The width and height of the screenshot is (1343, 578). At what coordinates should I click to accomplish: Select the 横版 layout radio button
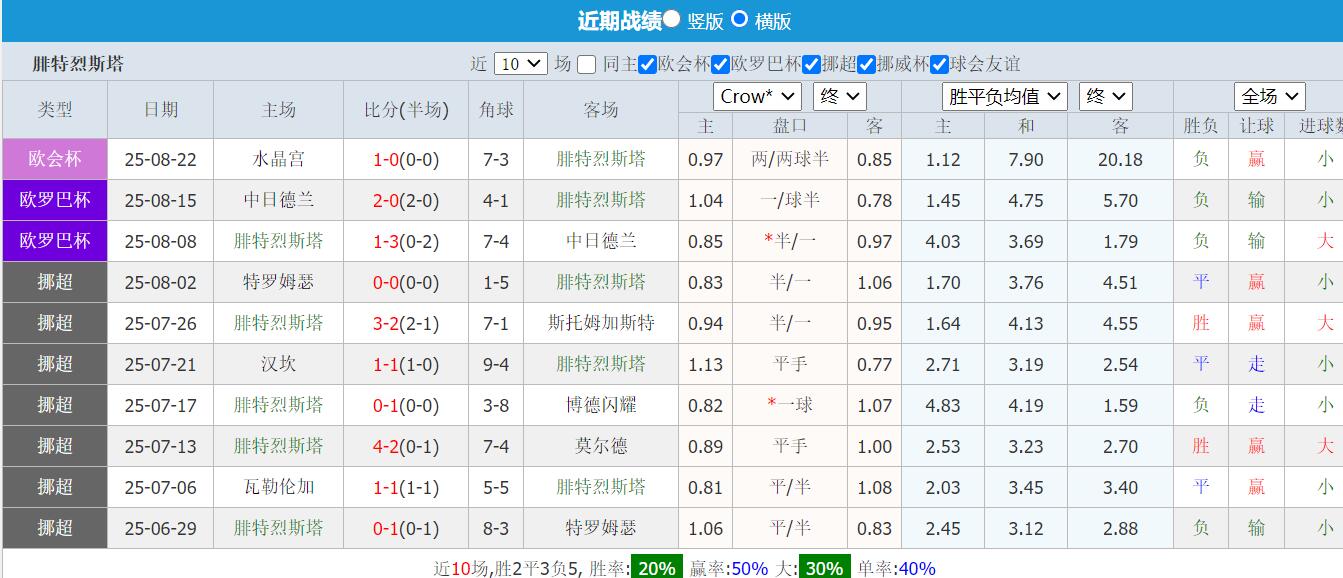(x=740, y=17)
